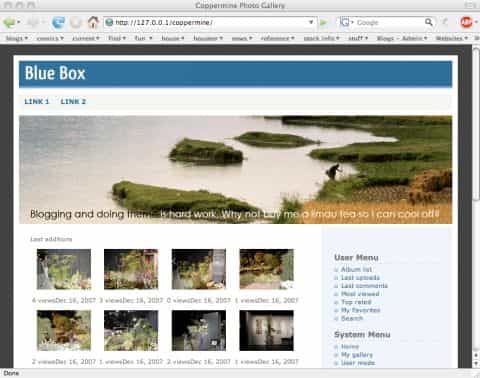Open the house bookmark folder

(x=173, y=38)
